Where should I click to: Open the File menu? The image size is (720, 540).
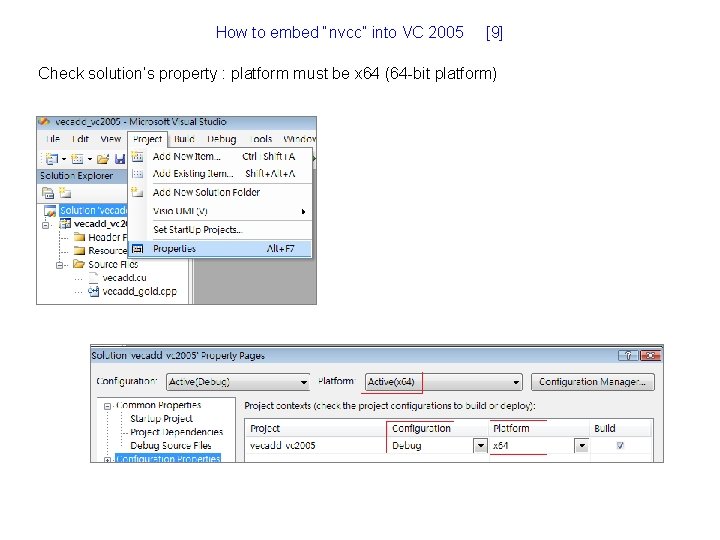click(x=53, y=139)
